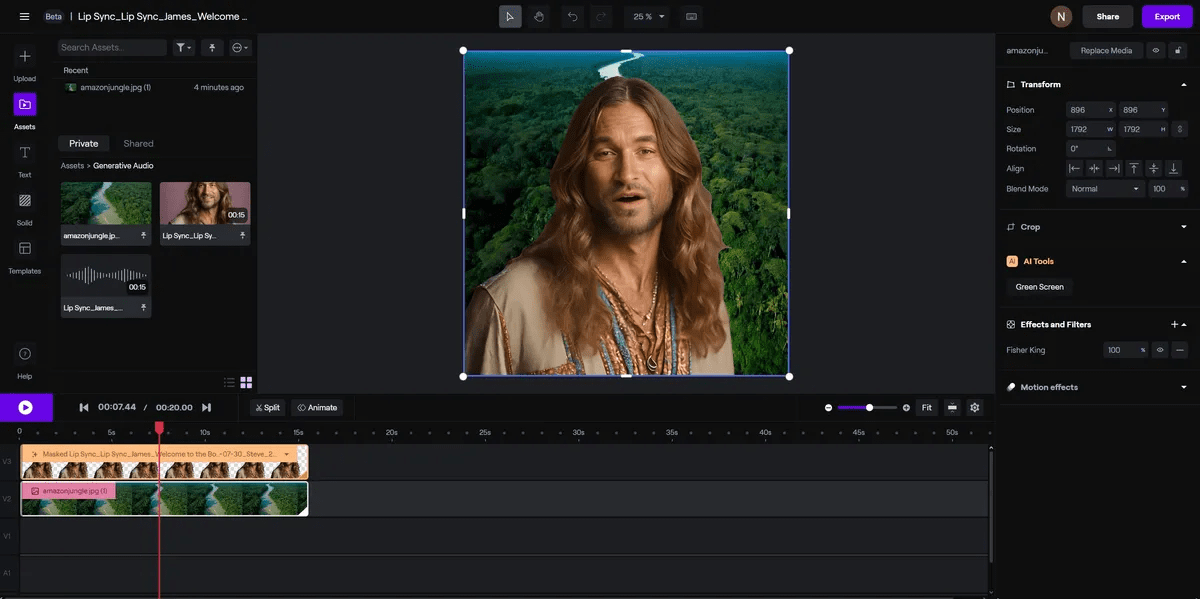Select the pointer selection tool
The width and height of the screenshot is (1200, 599).
click(510, 16)
